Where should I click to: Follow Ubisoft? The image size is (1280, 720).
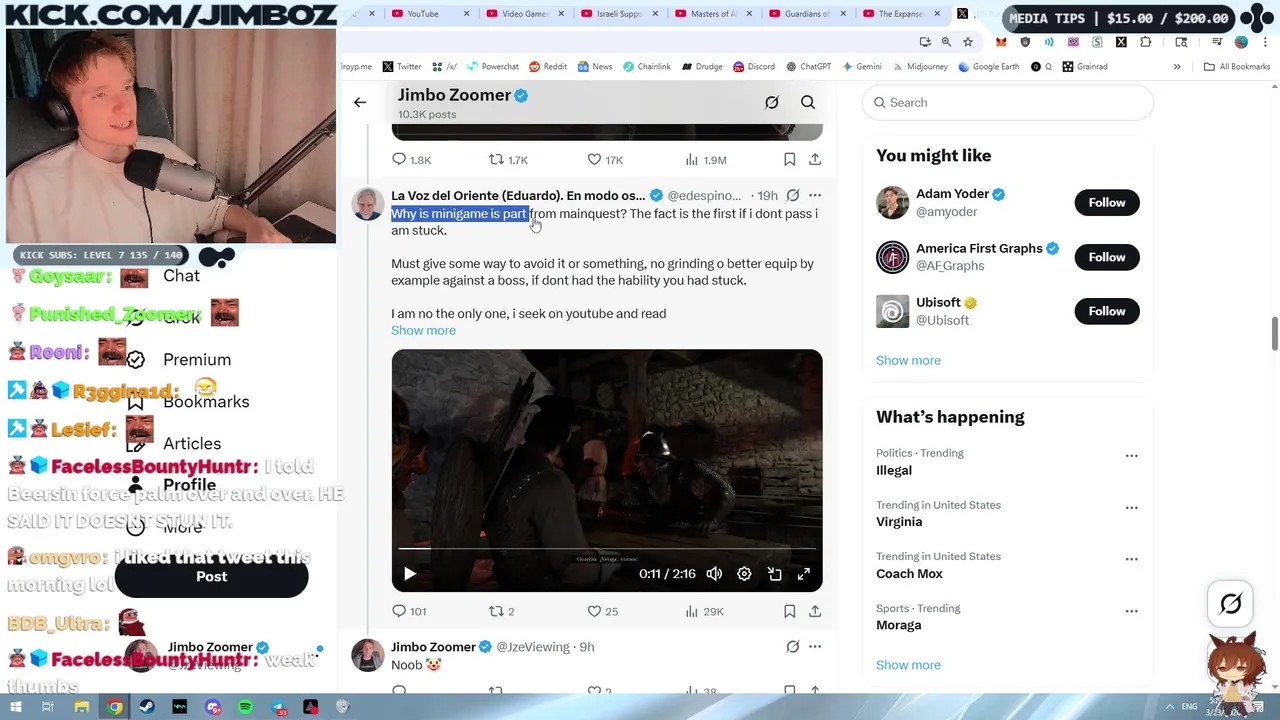[1107, 311]
